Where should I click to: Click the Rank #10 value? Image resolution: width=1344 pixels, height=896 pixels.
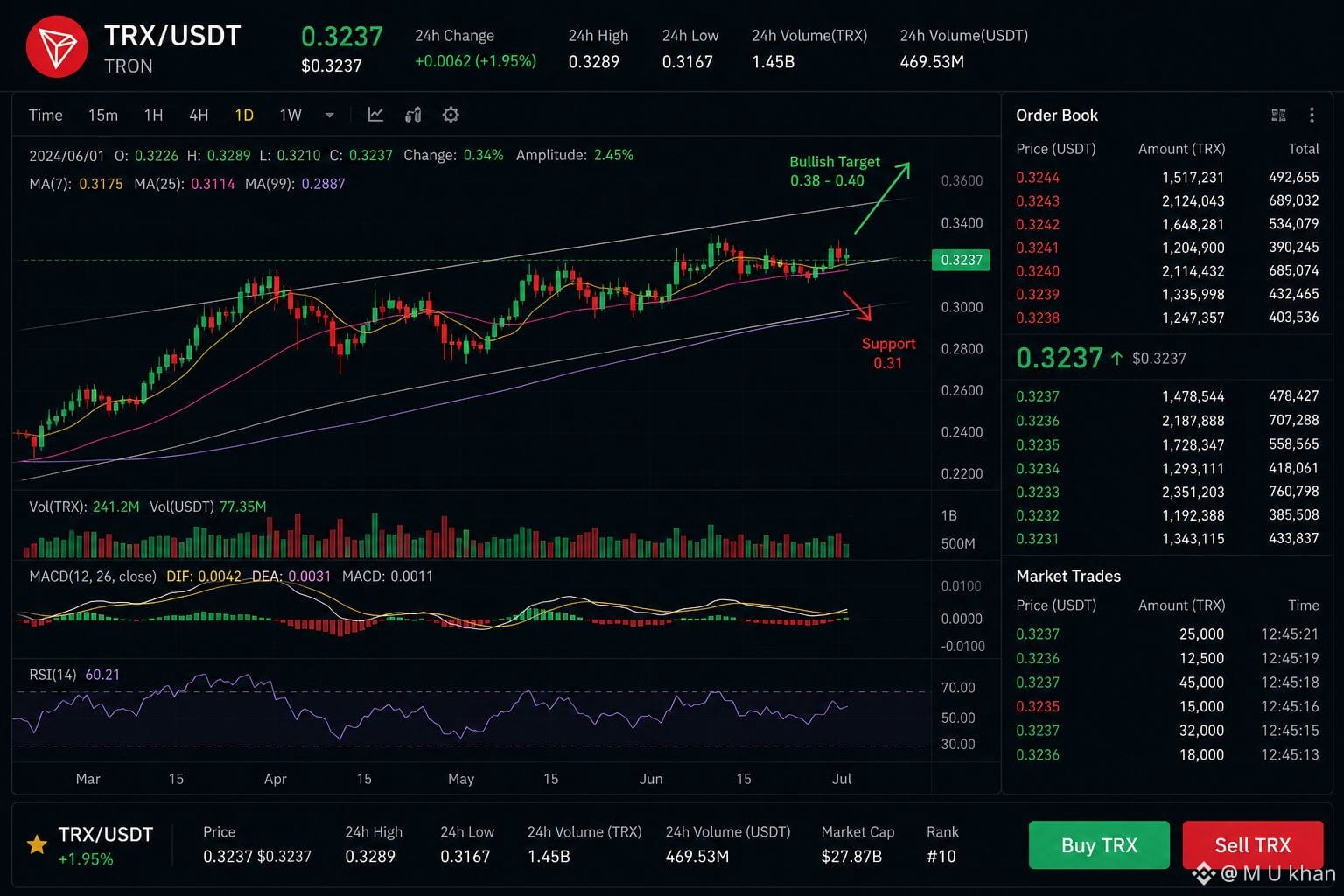[x=941, y=857]
